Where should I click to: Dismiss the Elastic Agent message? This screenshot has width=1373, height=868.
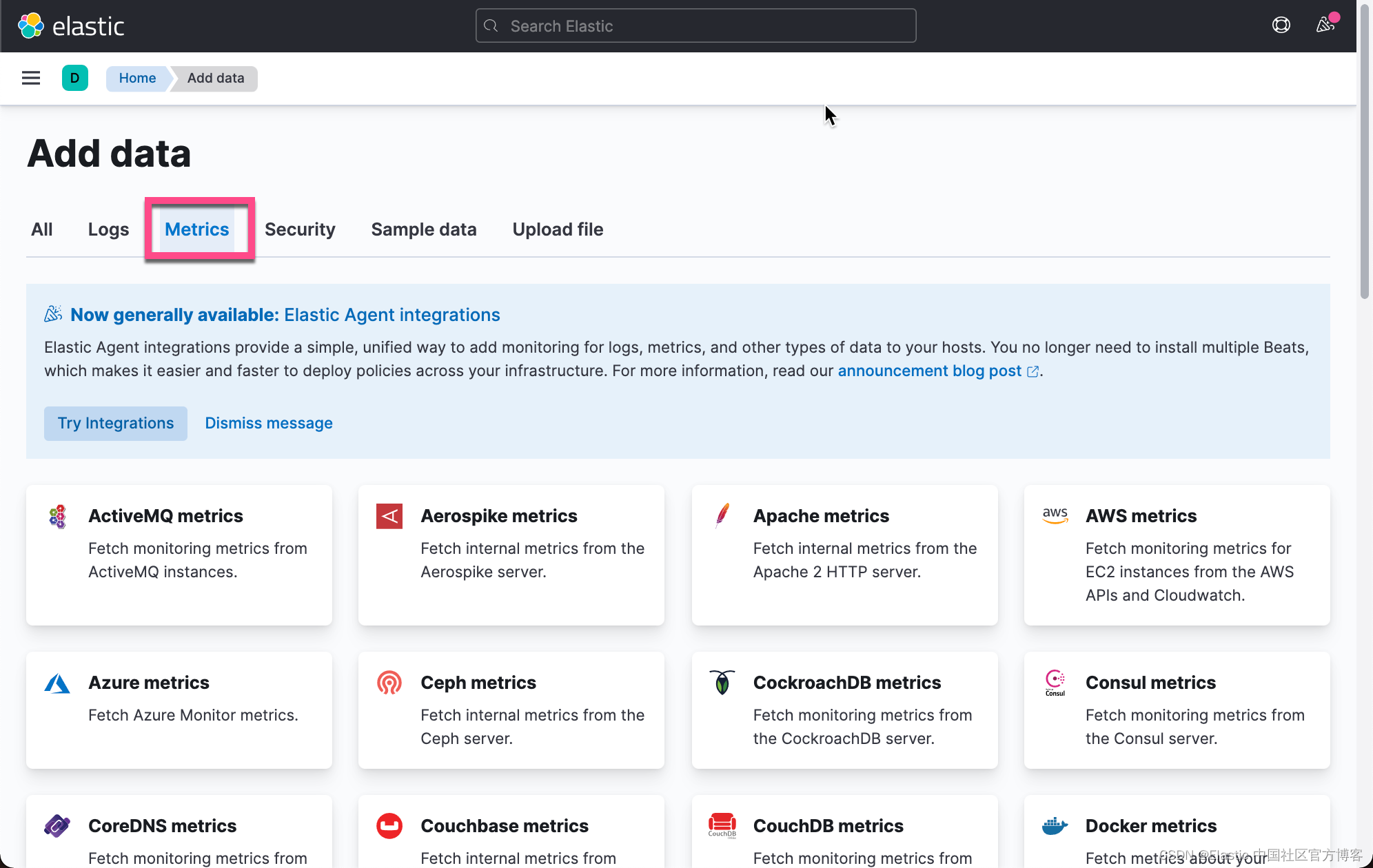tap(269, 423)
